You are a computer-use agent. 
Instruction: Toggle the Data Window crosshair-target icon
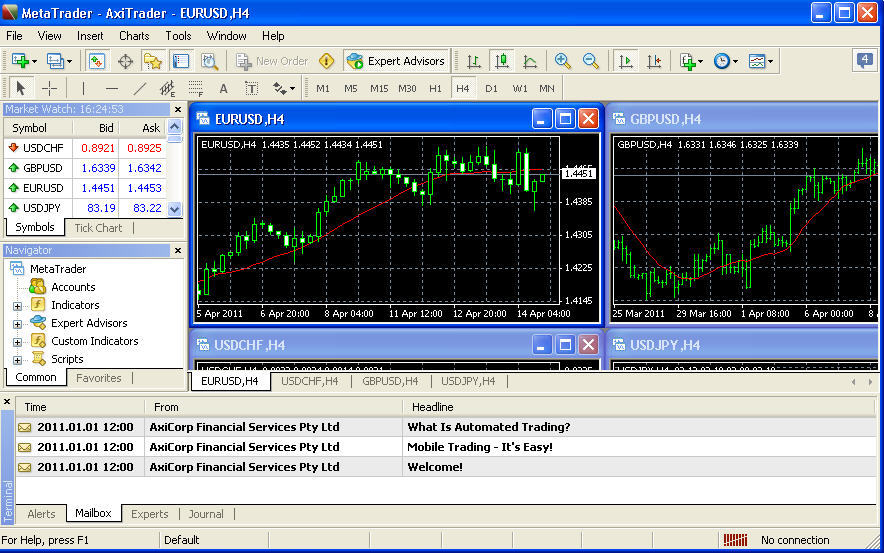125,61
